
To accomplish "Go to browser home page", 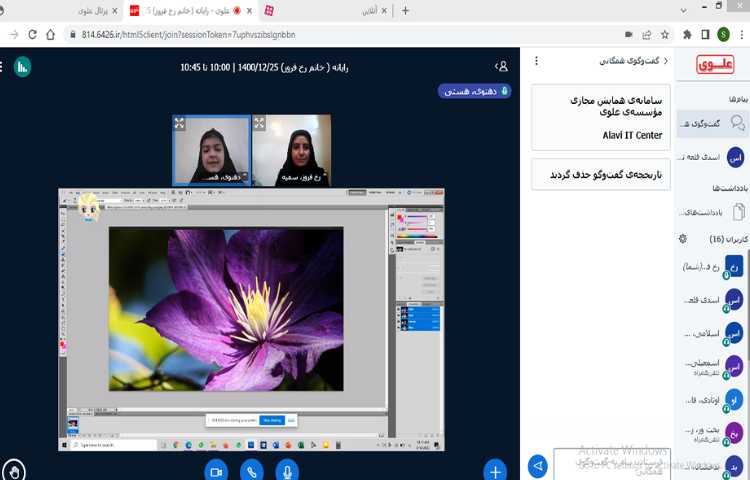I will click(x=51, y=34).
